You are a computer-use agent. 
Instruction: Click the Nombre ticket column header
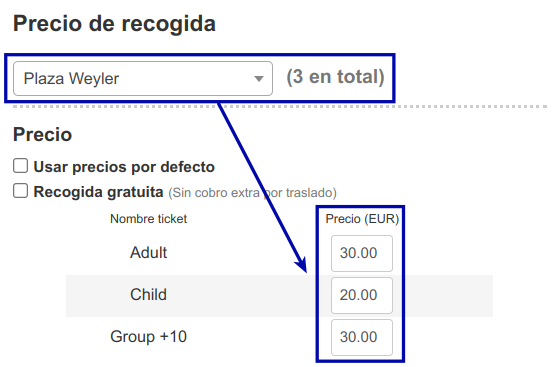click(x=148, y=219)
